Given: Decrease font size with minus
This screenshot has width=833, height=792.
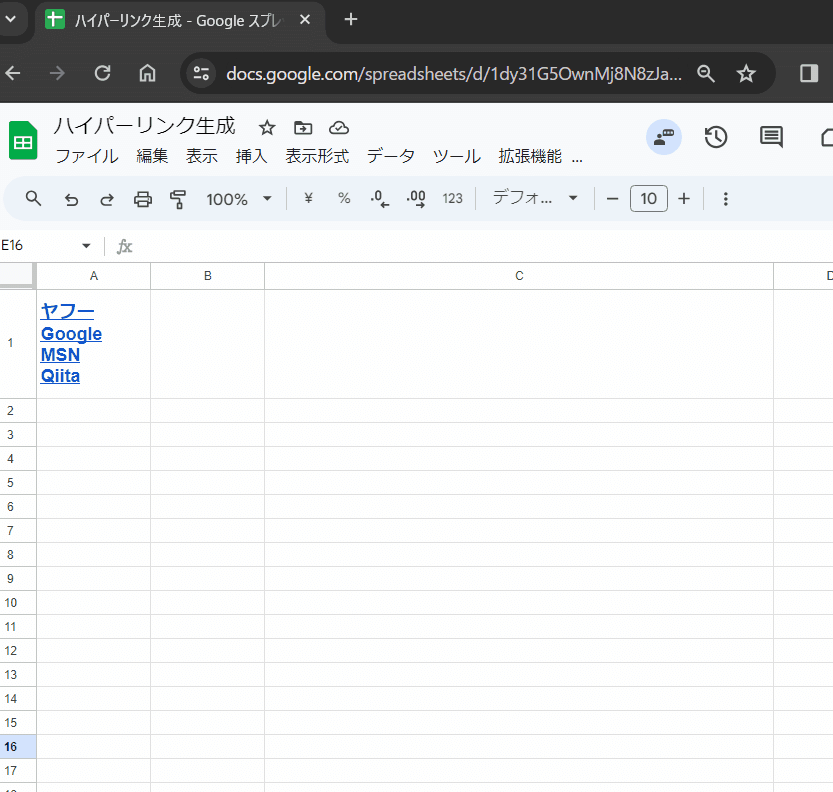Looking at the screenshot, I should [x=612, y=199].
